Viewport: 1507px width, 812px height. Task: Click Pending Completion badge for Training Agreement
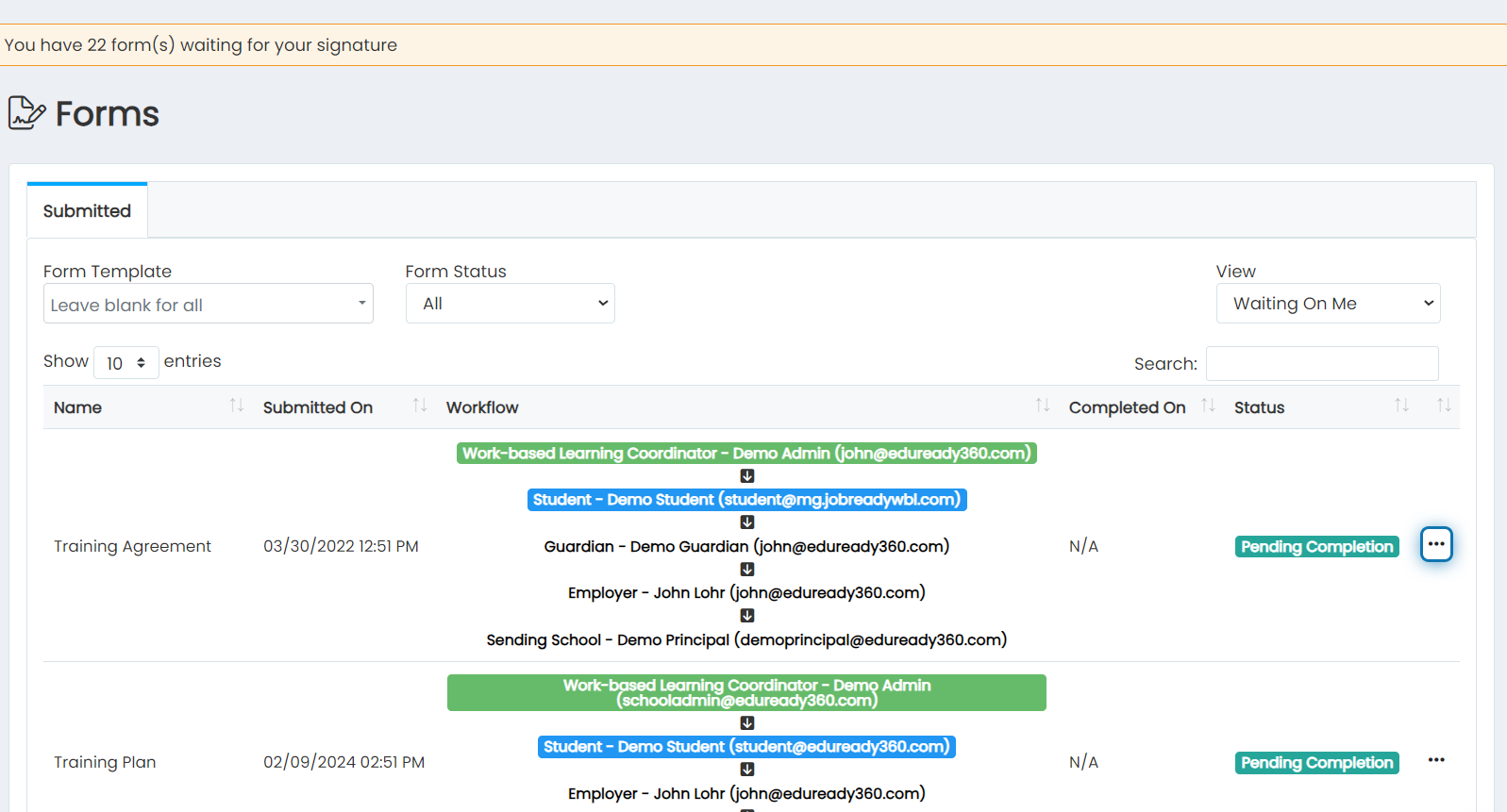pyautogui.click(x=1316, y=547)
